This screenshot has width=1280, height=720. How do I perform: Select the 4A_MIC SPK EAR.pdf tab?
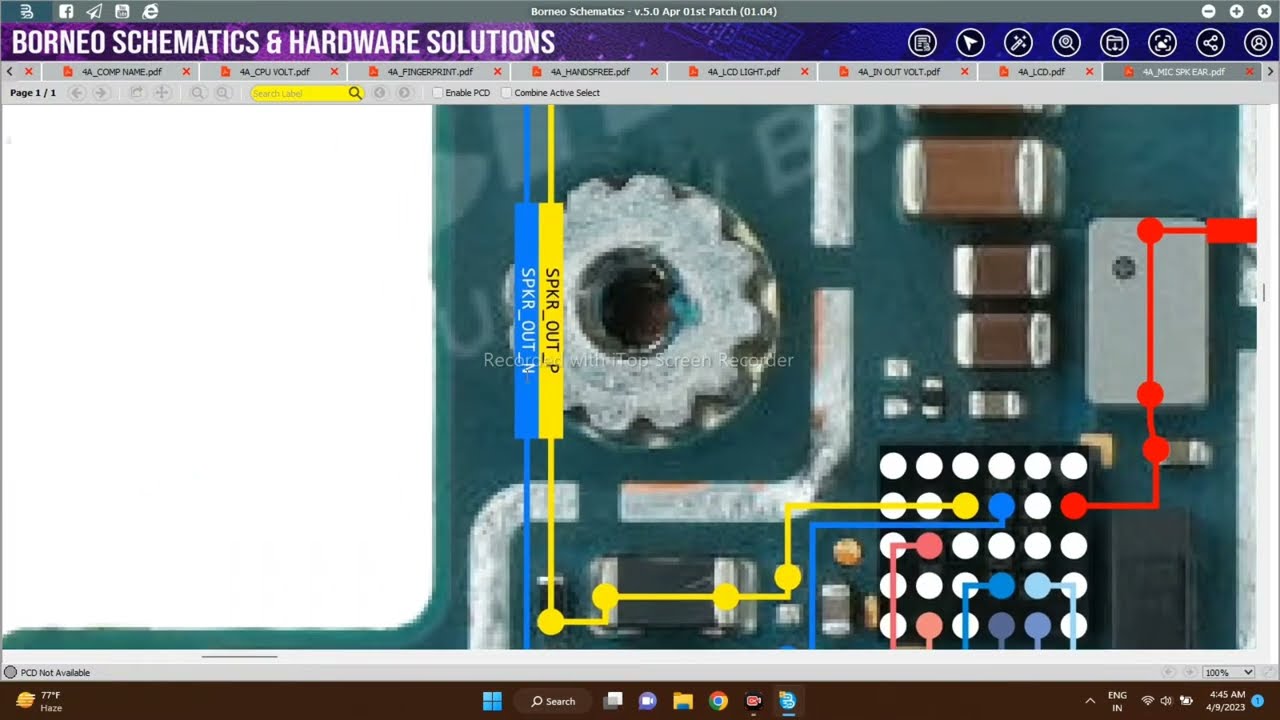[1183, 72]
